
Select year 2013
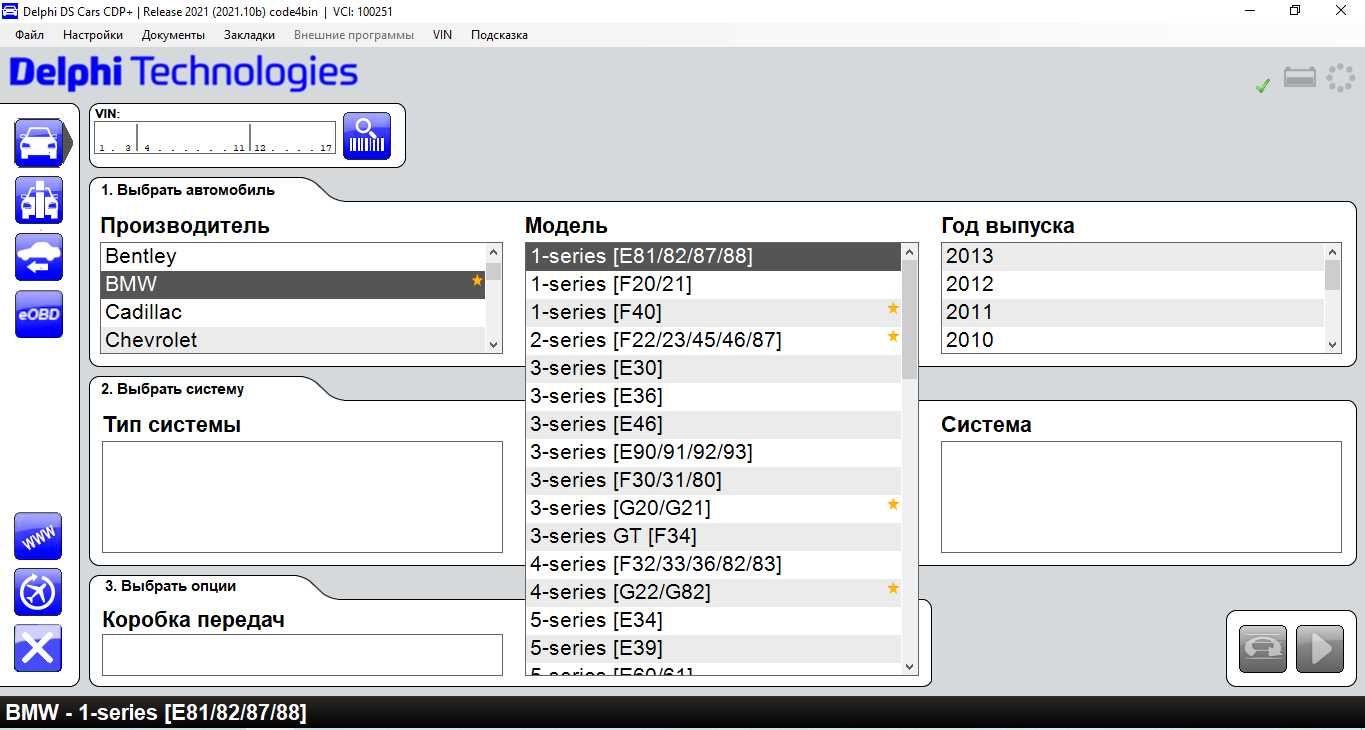point(1133,256)
